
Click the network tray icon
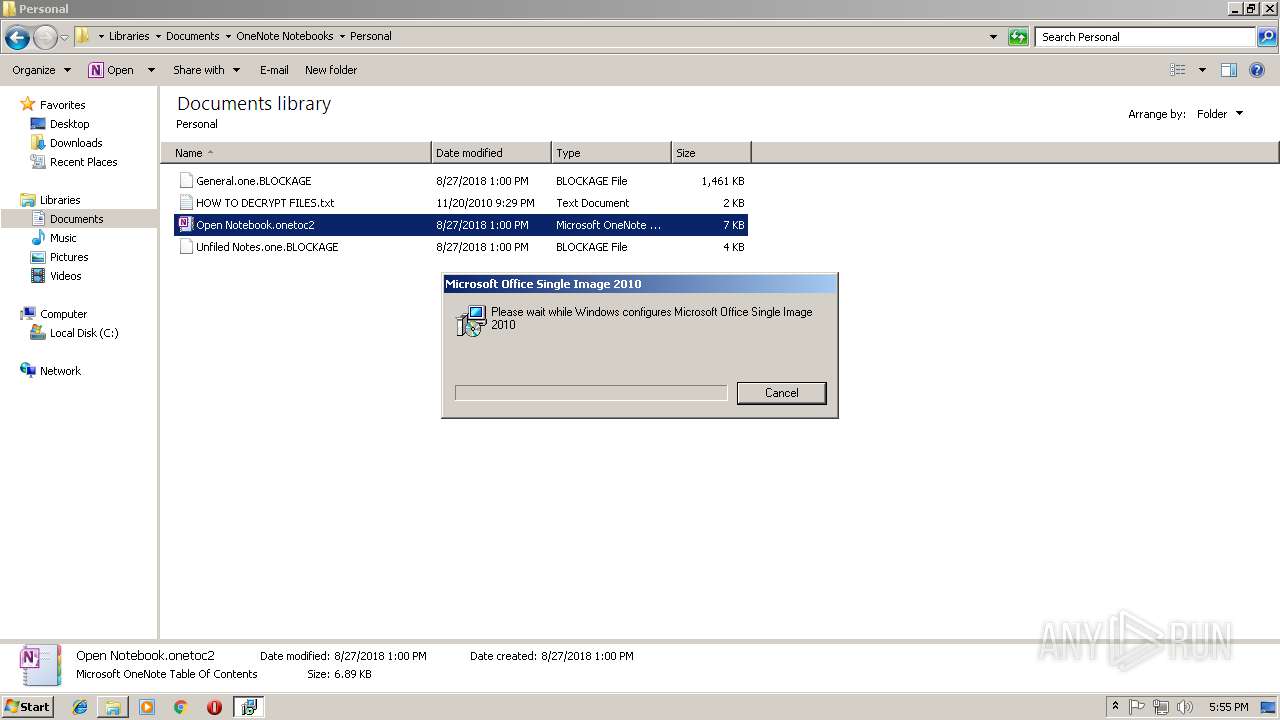click(1161, 707)
